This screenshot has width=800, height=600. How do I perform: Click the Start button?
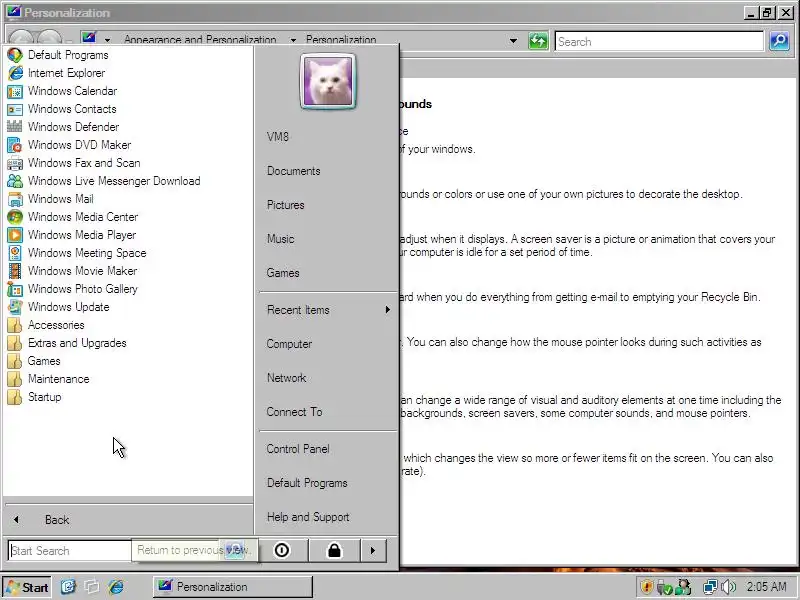tap(27, 587)
